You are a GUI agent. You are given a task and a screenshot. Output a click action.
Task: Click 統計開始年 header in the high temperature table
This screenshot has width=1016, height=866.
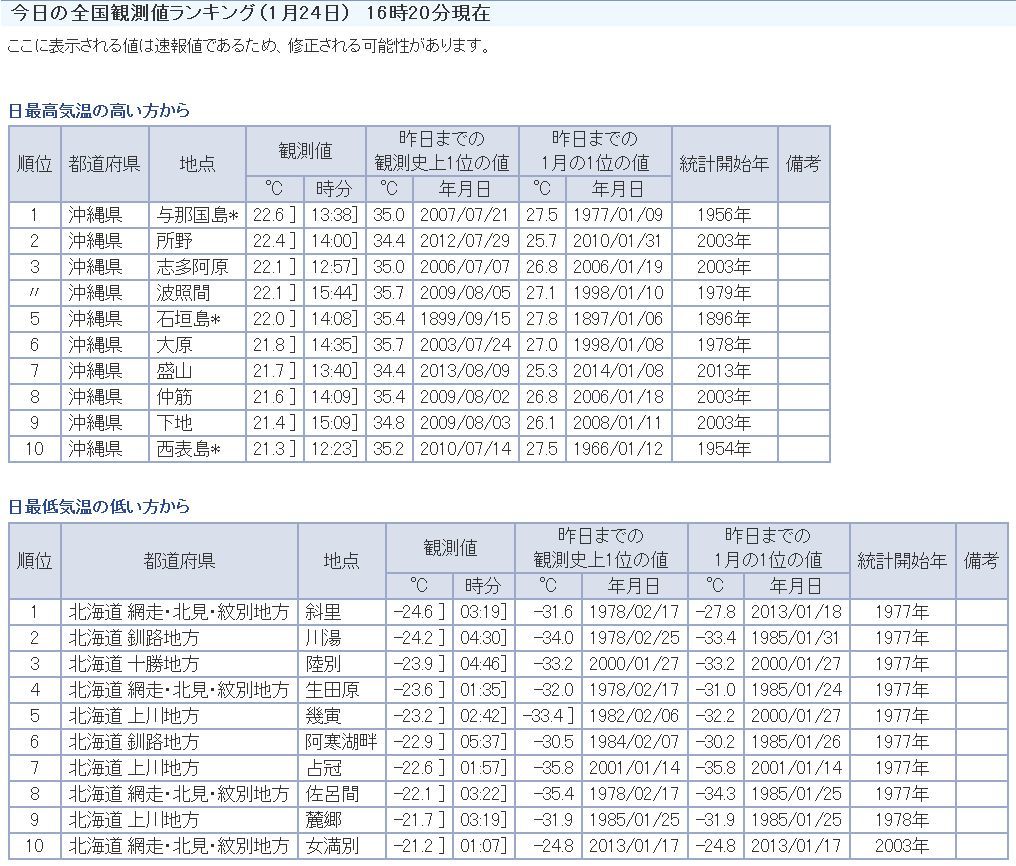[x=723, y=163]
